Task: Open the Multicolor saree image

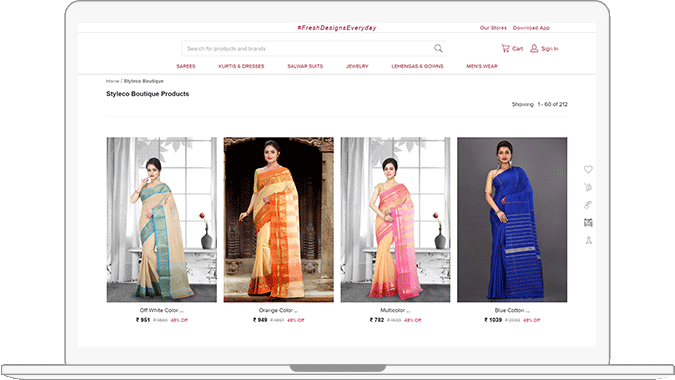Action: point(395,219)
